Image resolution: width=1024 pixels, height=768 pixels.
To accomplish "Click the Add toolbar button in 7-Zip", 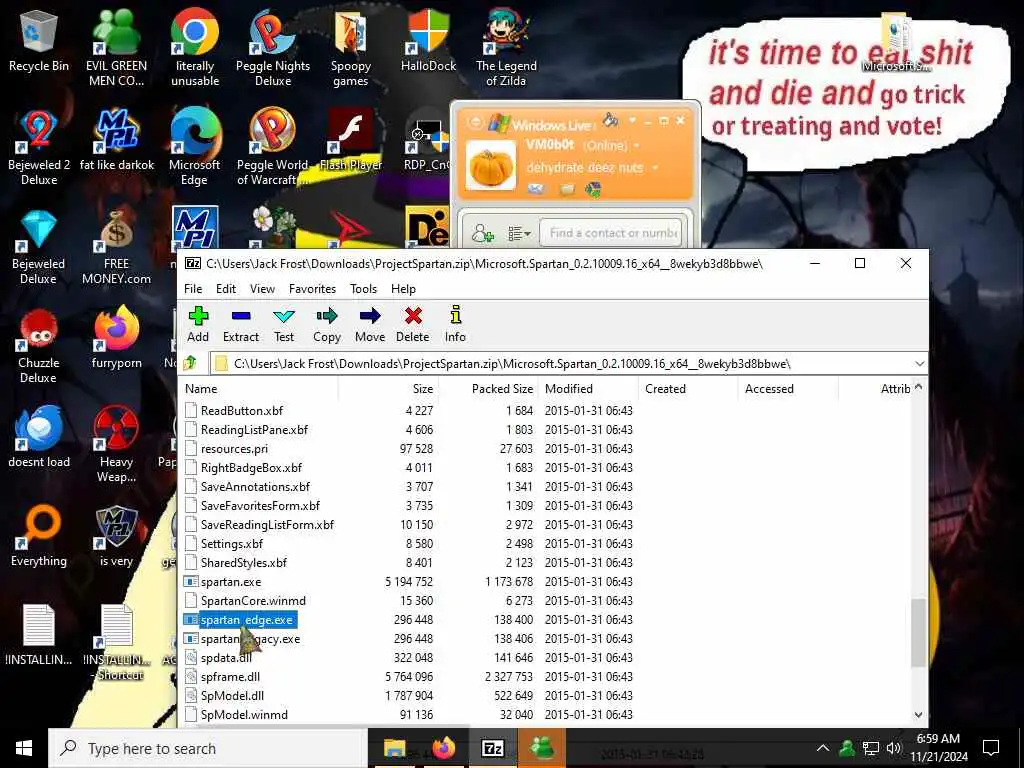I will (x=198, y=325).
